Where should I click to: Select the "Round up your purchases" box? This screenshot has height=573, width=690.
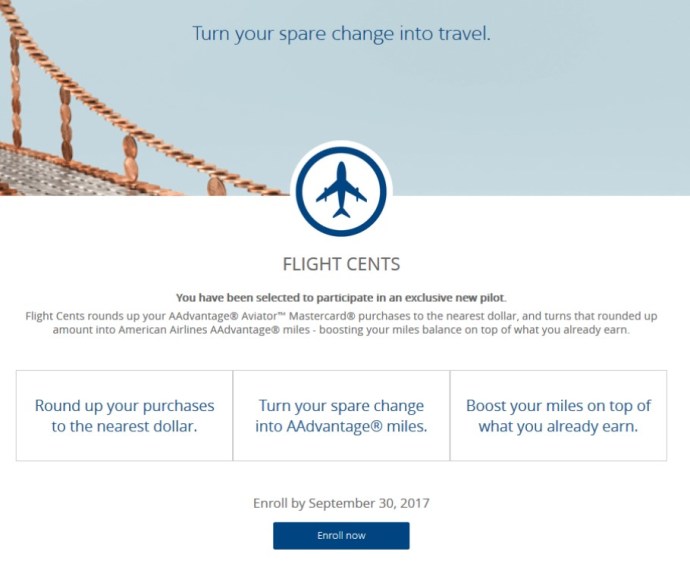[x=125, y=415]
